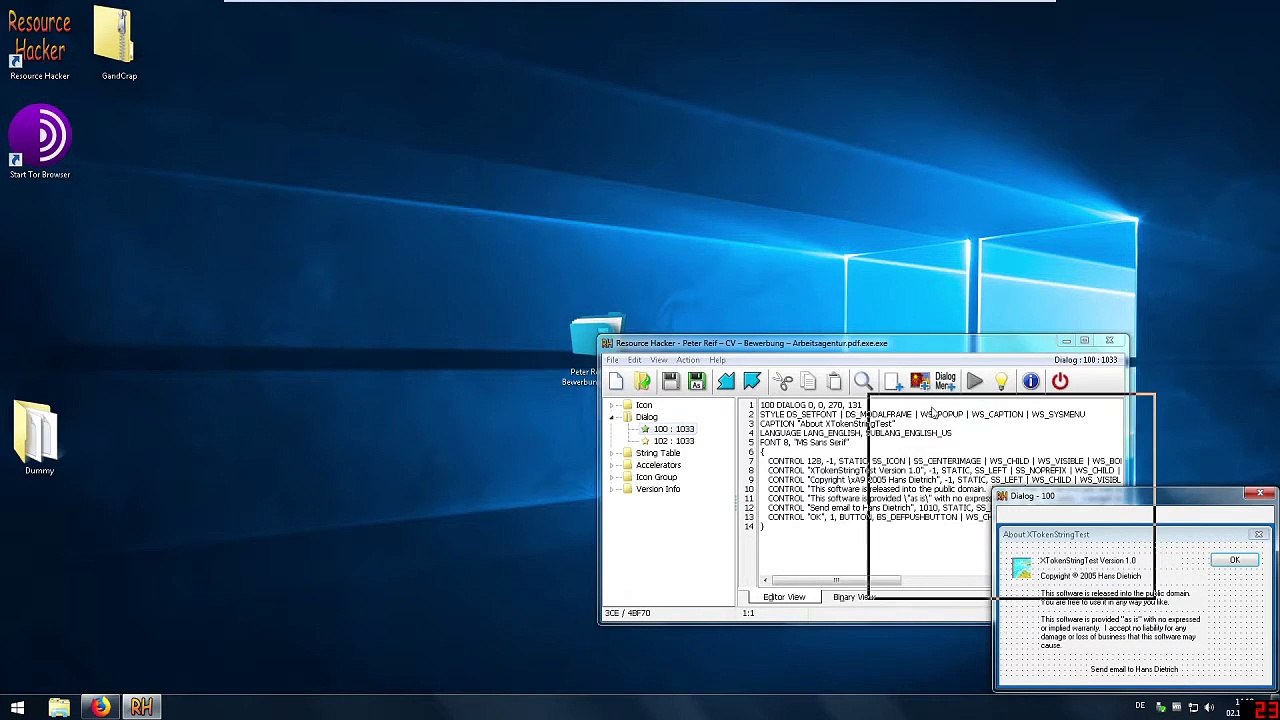Click the OK button in preview dialog
Image resolution: width=1280 pixels, height=720 pixels.
coord(1235,560)
